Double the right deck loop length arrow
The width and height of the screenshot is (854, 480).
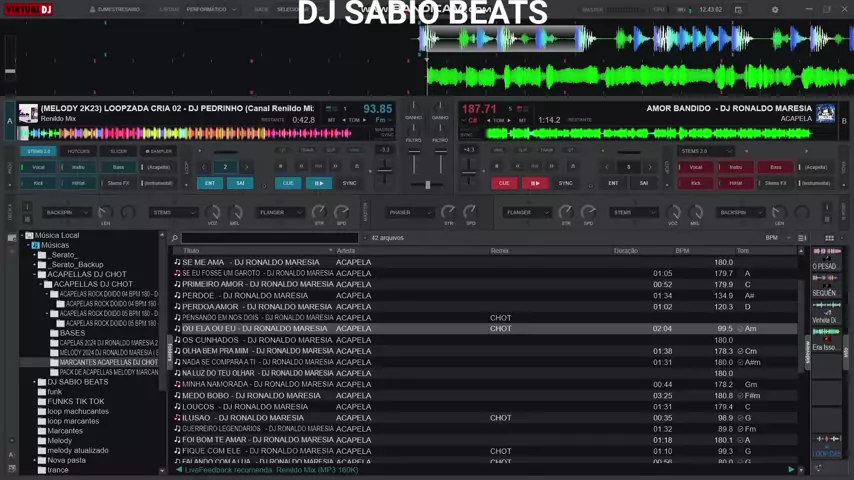(650, 167)
